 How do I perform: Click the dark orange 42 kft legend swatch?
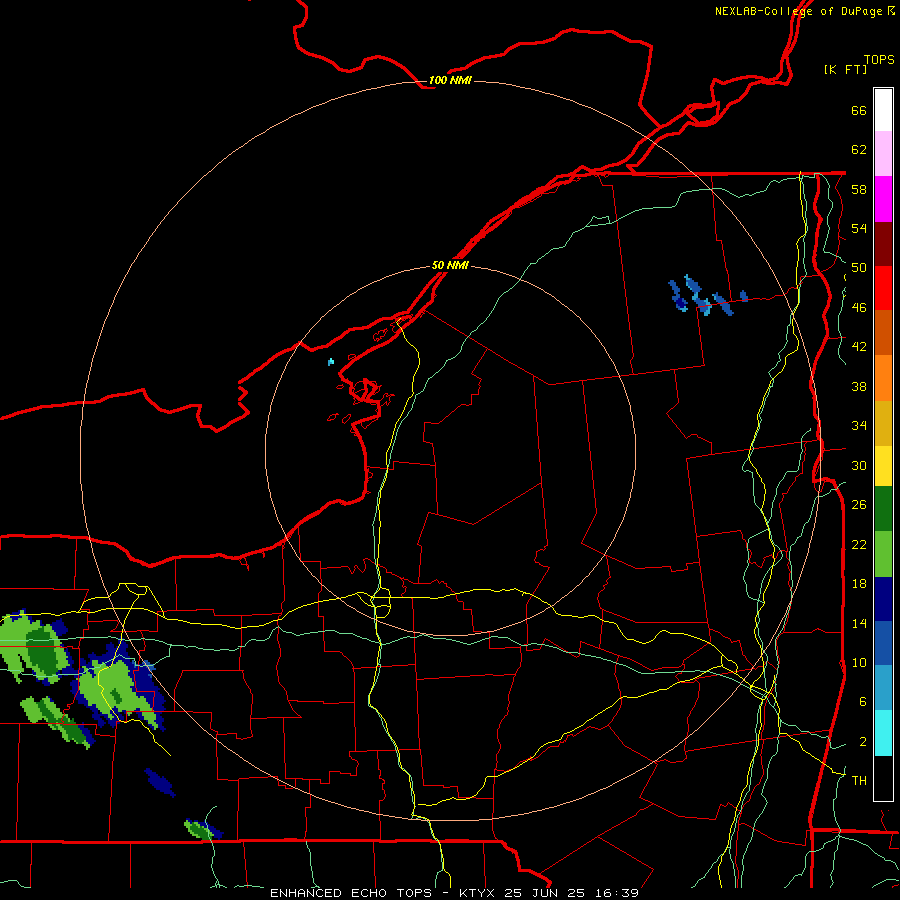point(883,333)
